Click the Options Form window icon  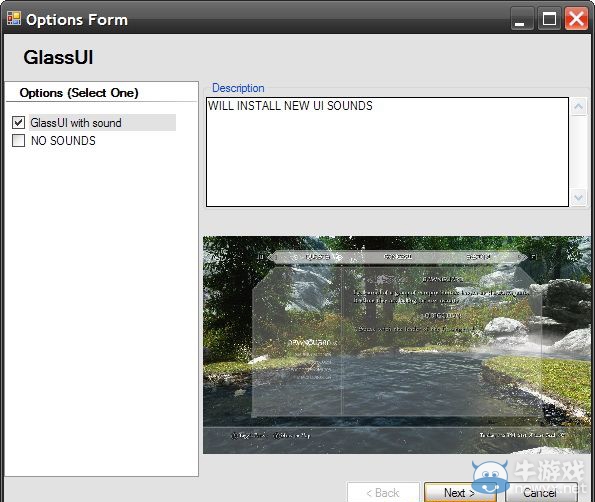point(14,18)
